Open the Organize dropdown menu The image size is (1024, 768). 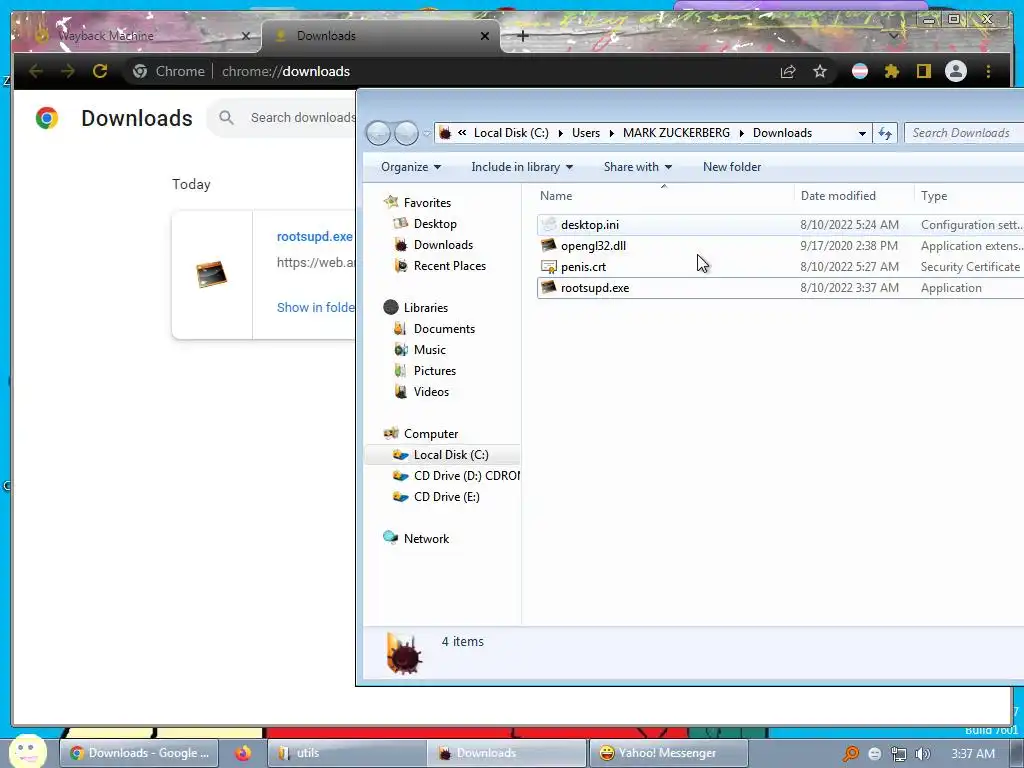(411, 167)
